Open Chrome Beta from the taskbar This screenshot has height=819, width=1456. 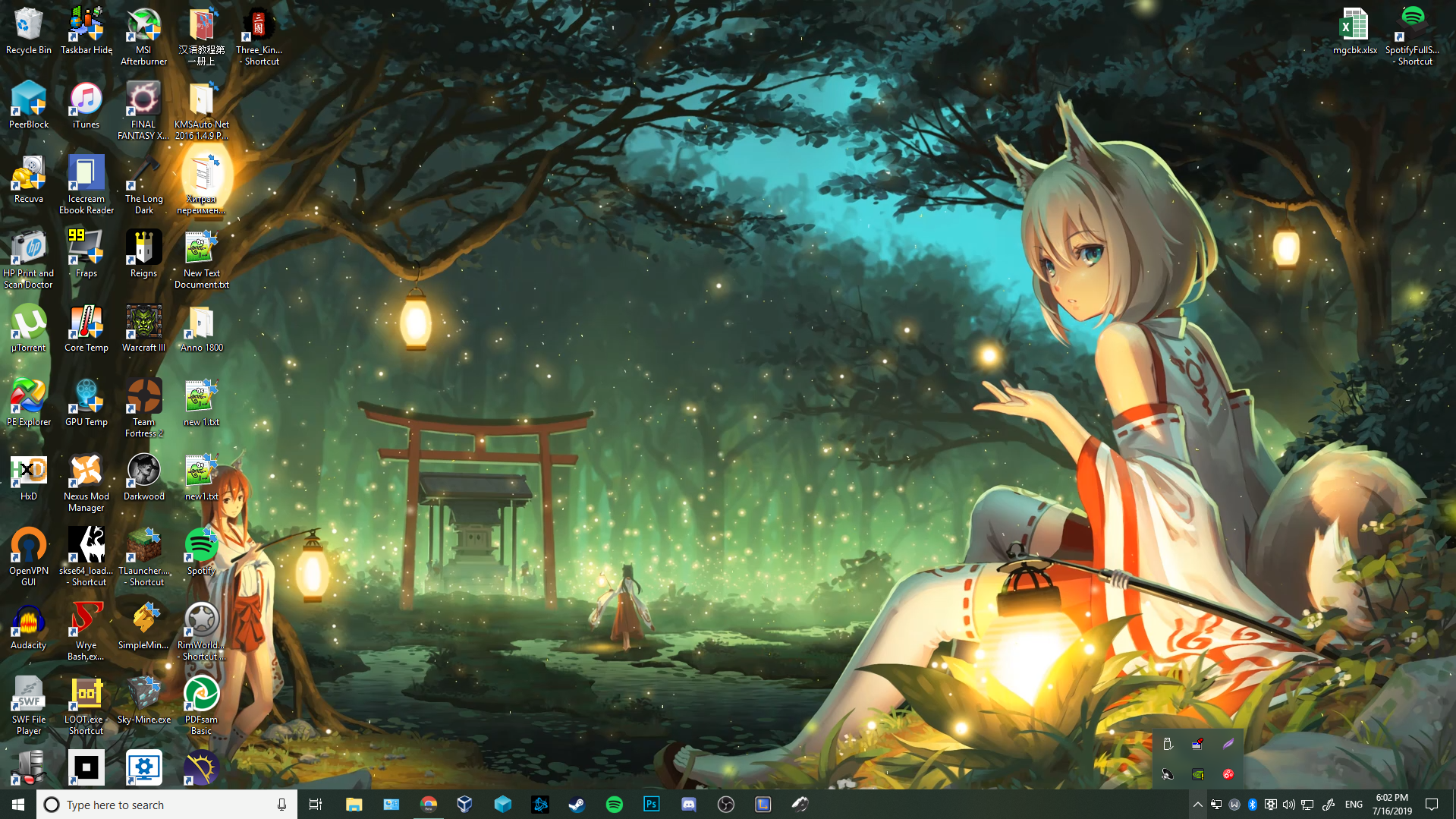429,805
